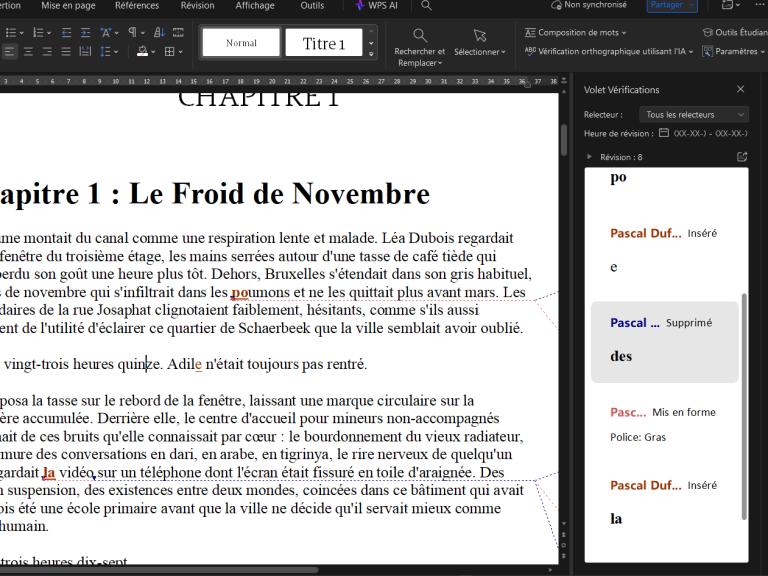Click the increase indent icon
768x576 pixels.
(x=85, y=33)
